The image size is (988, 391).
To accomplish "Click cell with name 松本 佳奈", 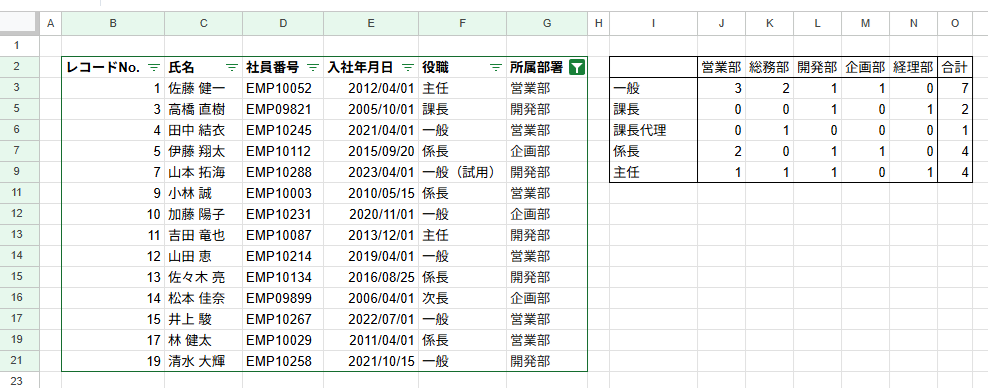I will point(204,298).
